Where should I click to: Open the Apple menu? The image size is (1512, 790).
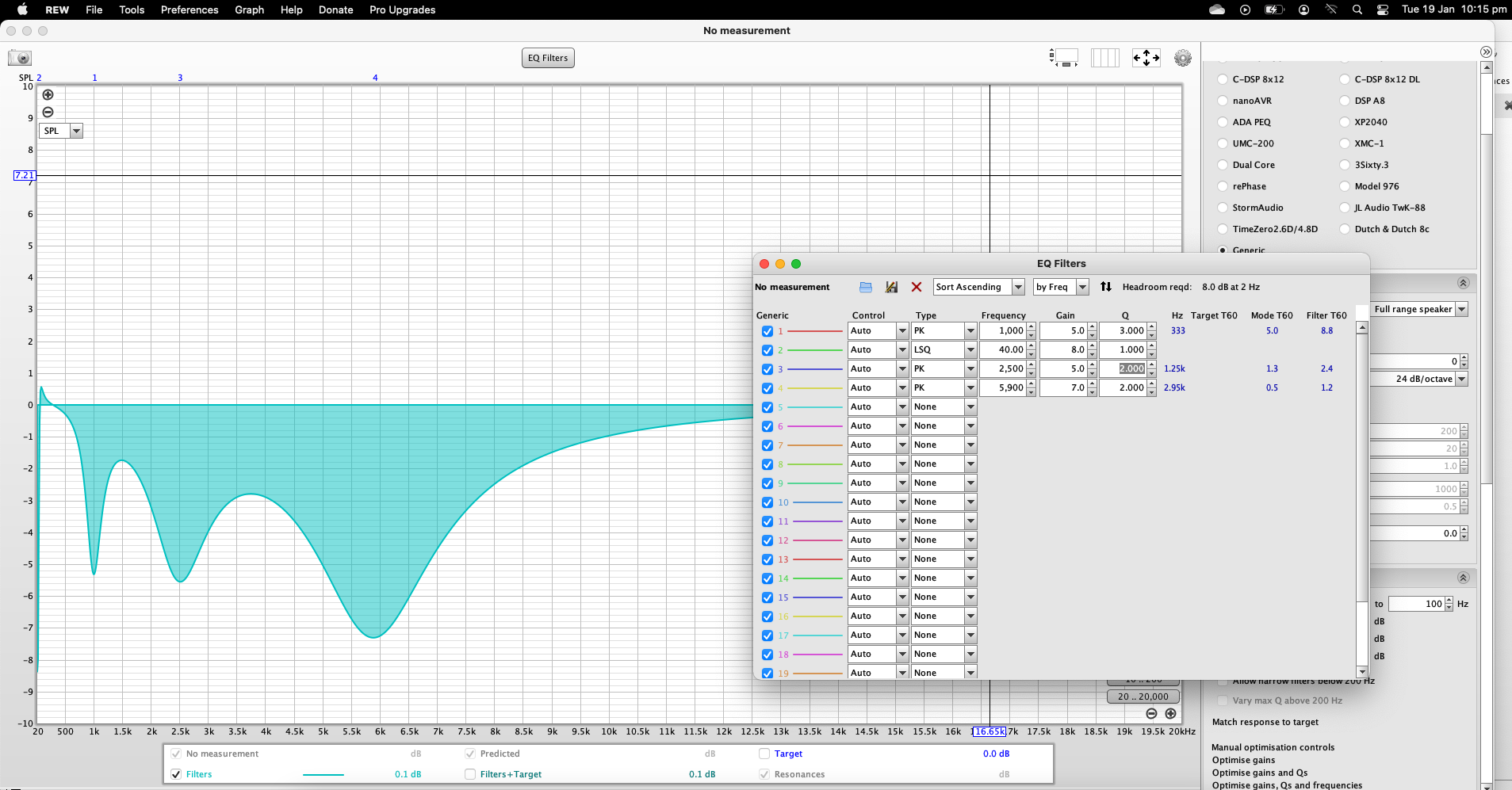coord(22,10)
